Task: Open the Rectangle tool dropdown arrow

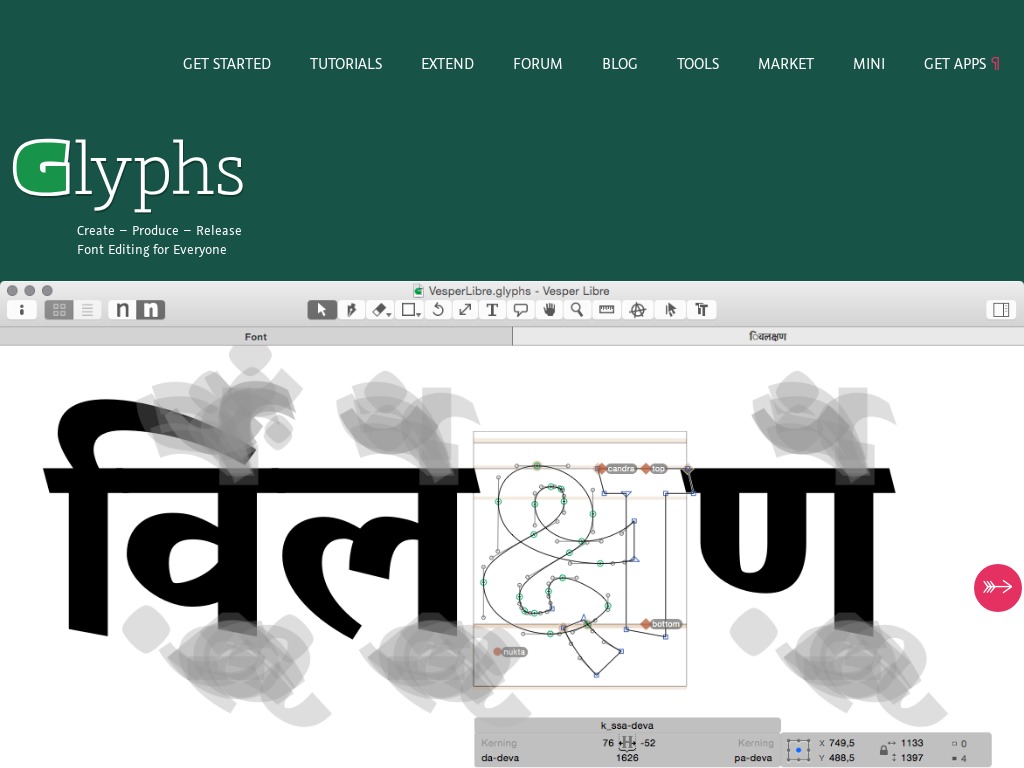Action: [x=418, y=315]
